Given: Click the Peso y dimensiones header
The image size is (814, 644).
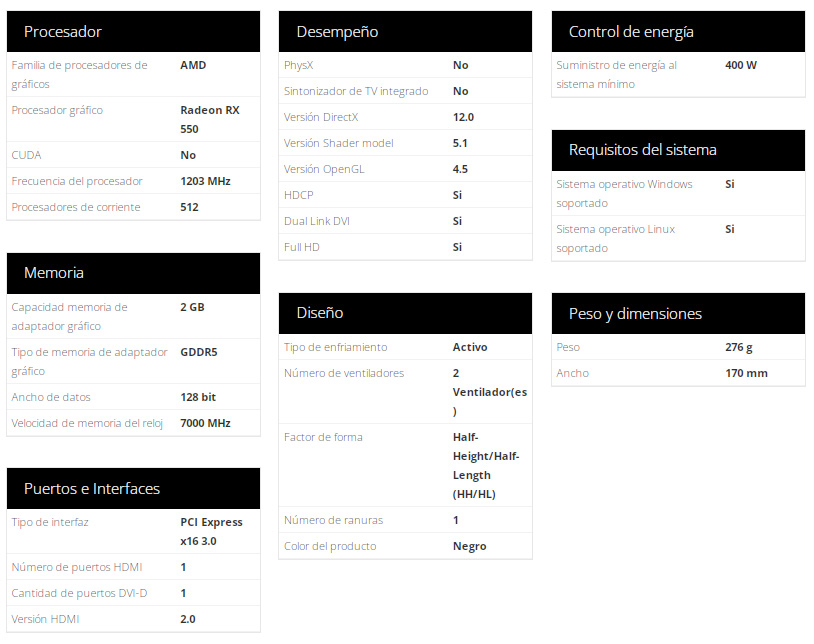Looking at the screenshot, I should 678,313.
